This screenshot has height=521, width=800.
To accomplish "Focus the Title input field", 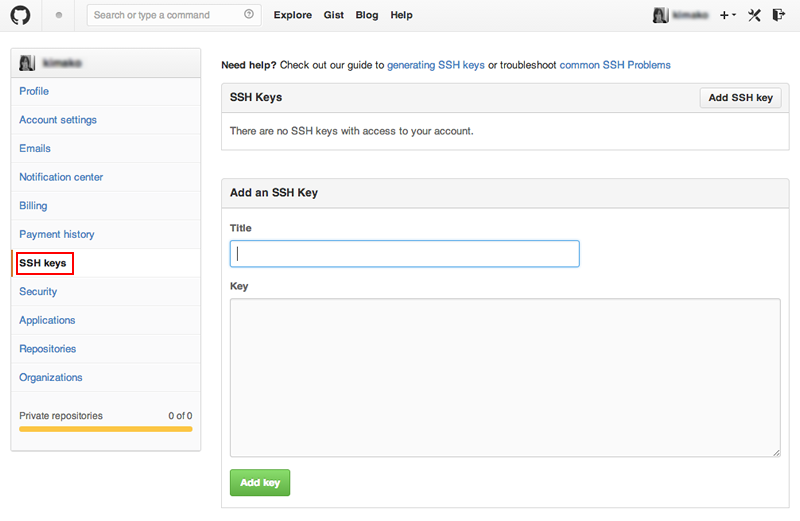I will point(404,254).
